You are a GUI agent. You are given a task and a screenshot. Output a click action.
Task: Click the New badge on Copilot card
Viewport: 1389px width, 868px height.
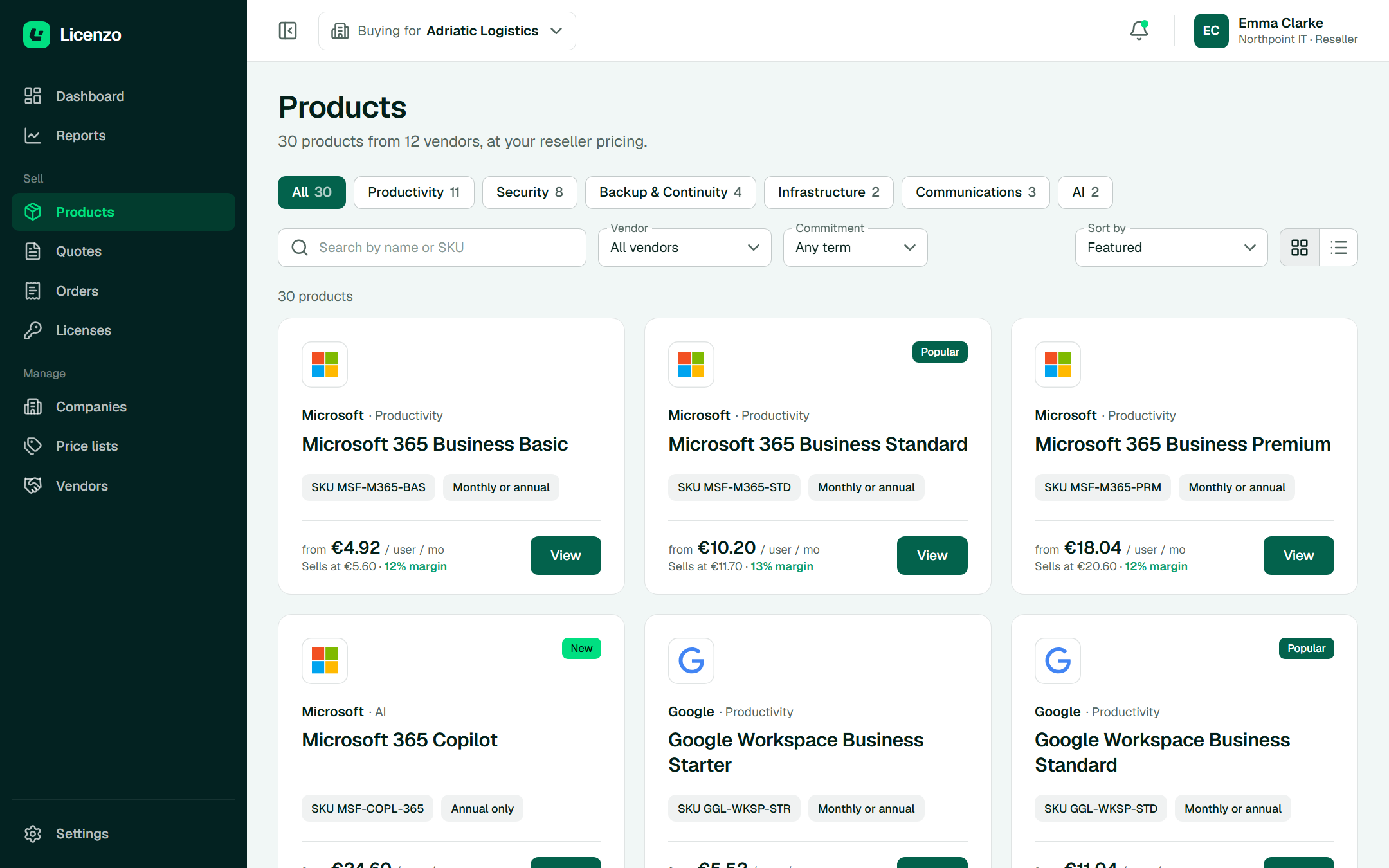(x=581, y=649)
